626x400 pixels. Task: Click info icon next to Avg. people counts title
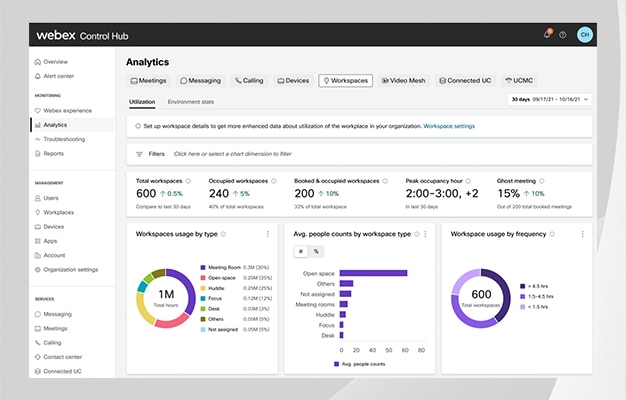point(417,234)
